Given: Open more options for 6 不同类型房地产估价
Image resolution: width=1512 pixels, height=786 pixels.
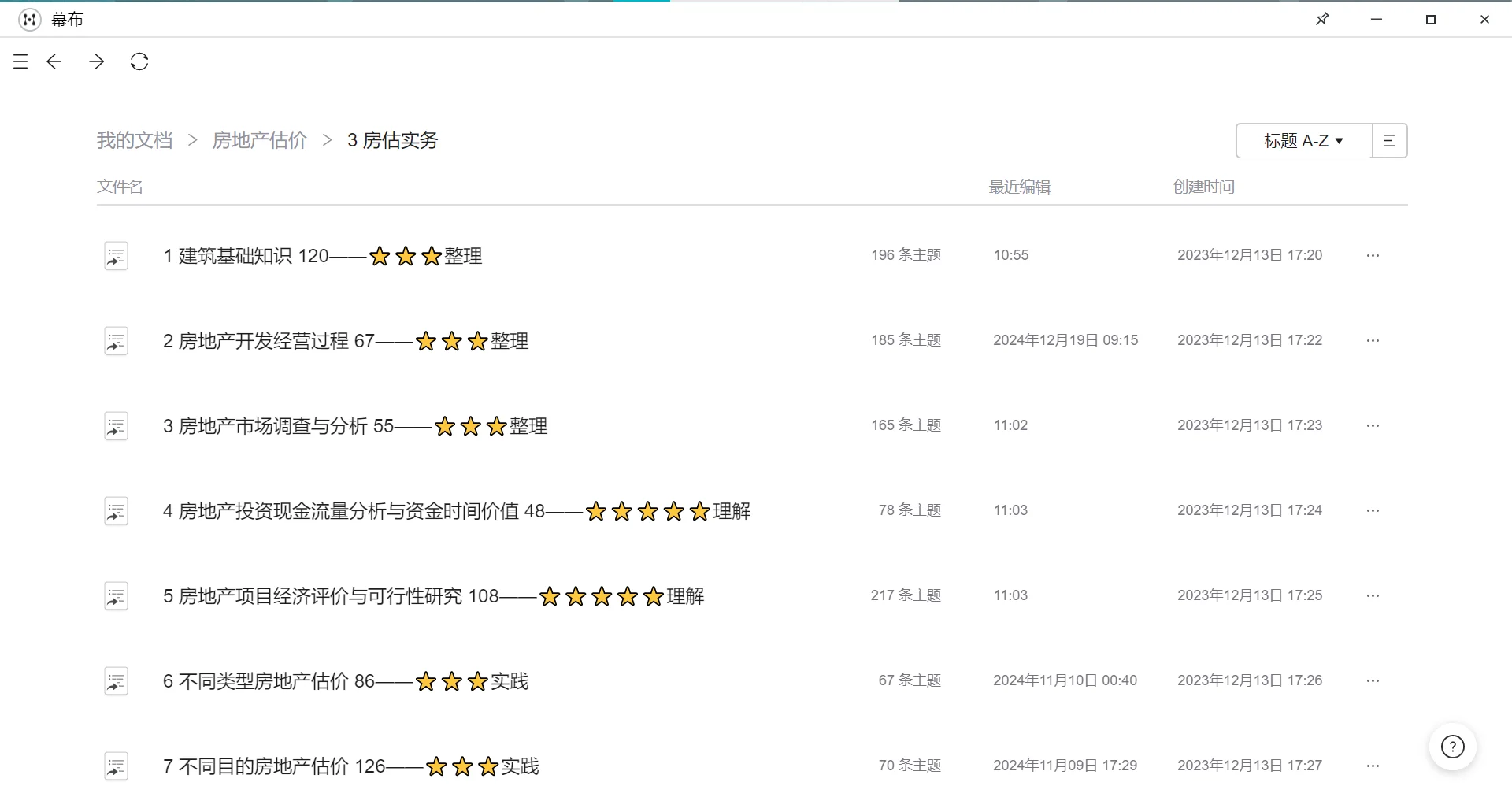Looking at the screenshot, I should pyautogui.click(x=1373, y=680).
